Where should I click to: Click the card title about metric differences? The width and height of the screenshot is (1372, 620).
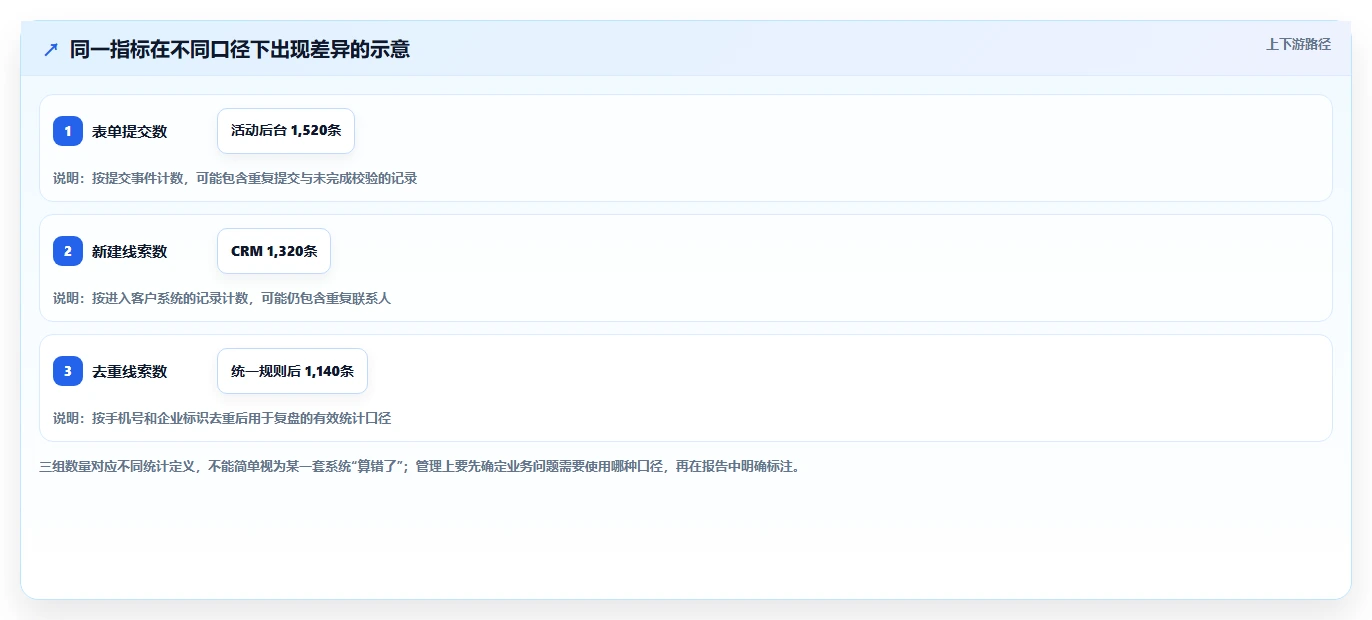[240, 49]
